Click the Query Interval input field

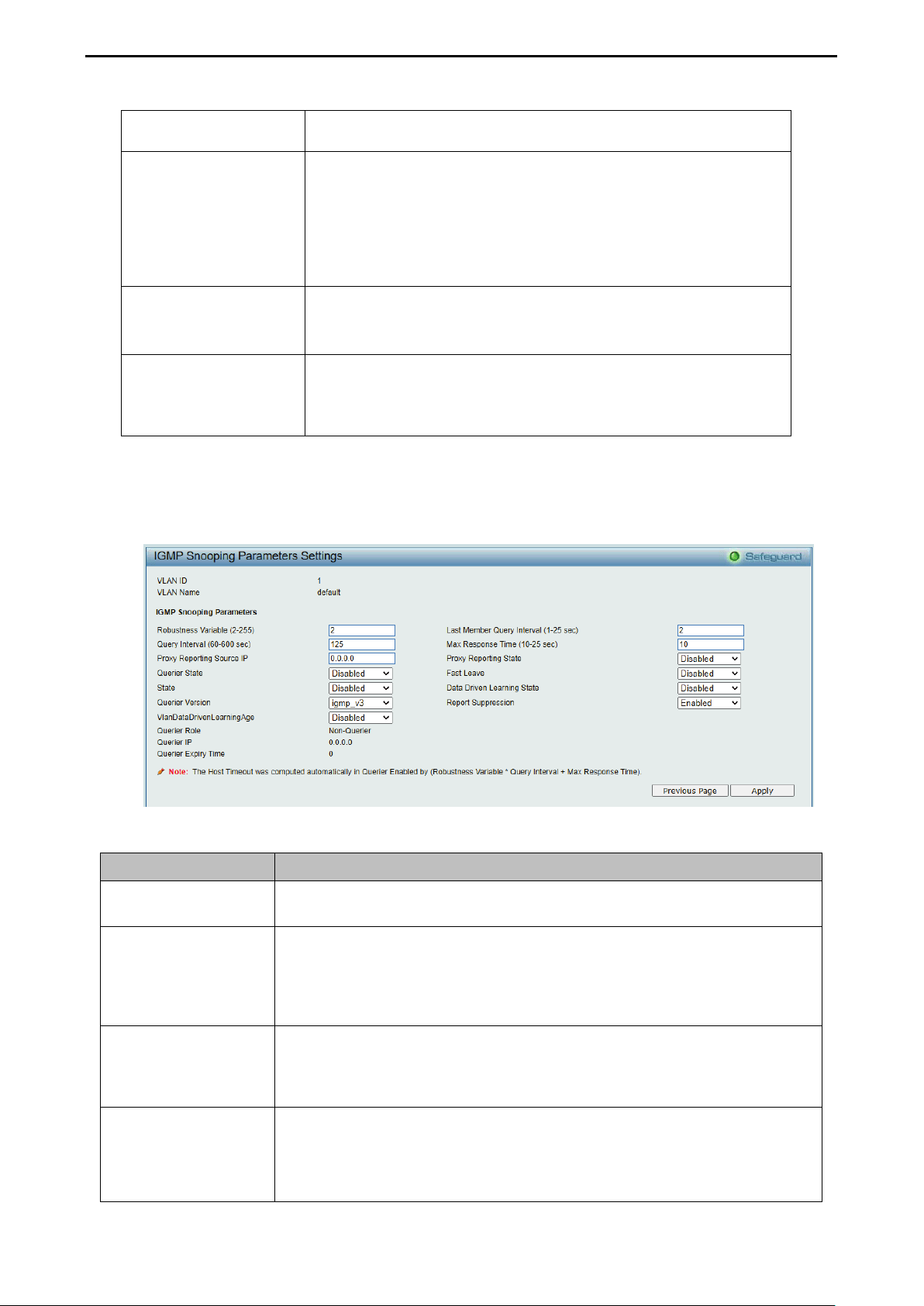[362, 644]
